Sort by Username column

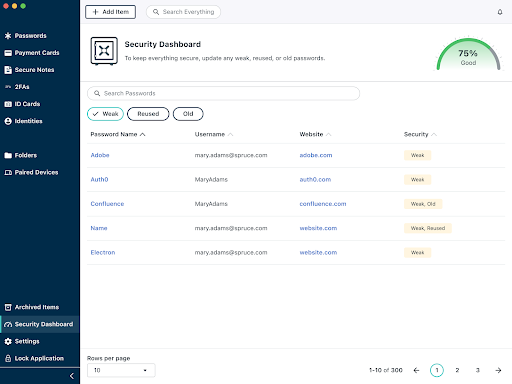point(214,134)
